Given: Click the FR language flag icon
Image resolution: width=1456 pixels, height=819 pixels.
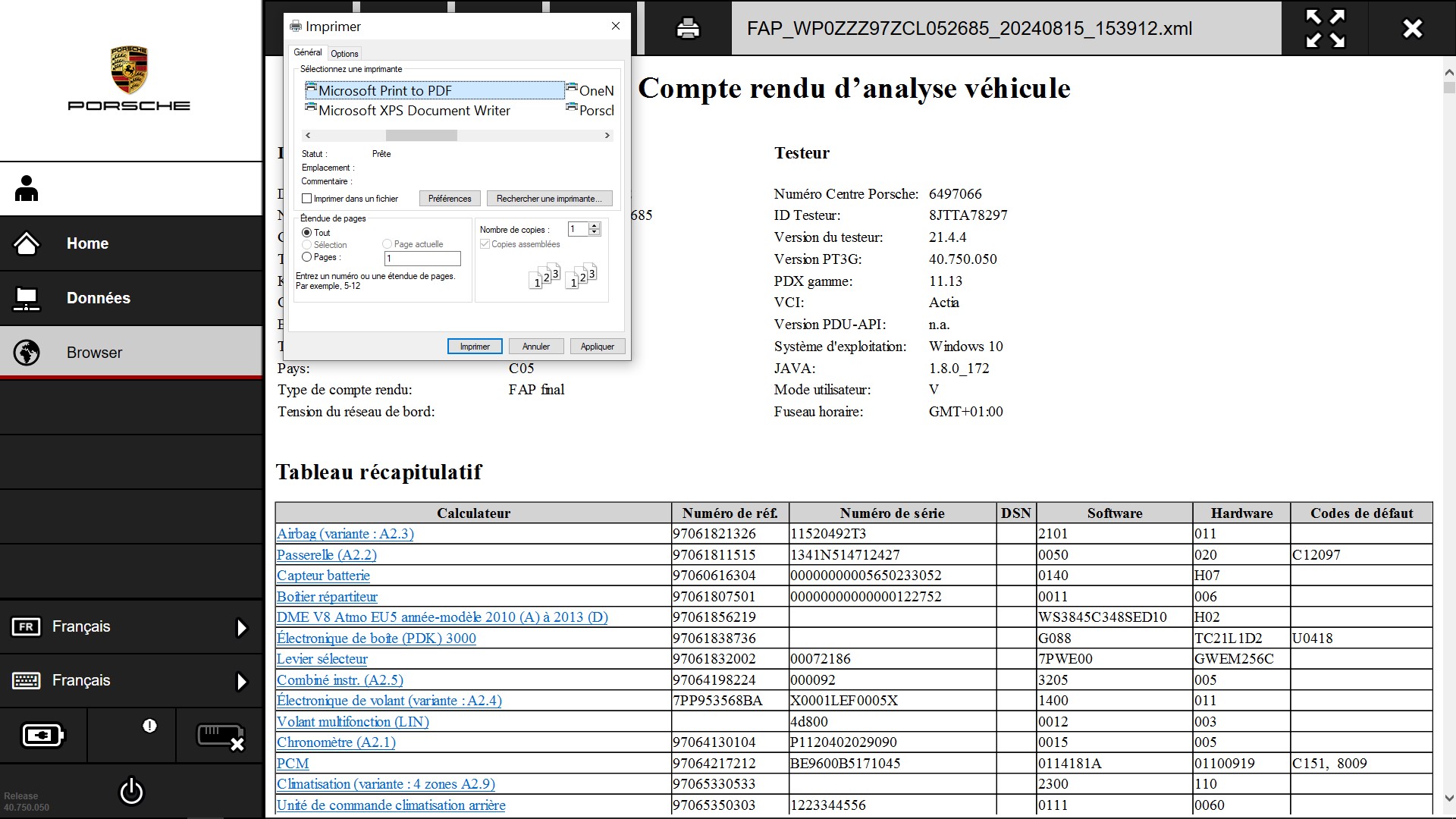Looking at the screenshot, I should (27, 627).
